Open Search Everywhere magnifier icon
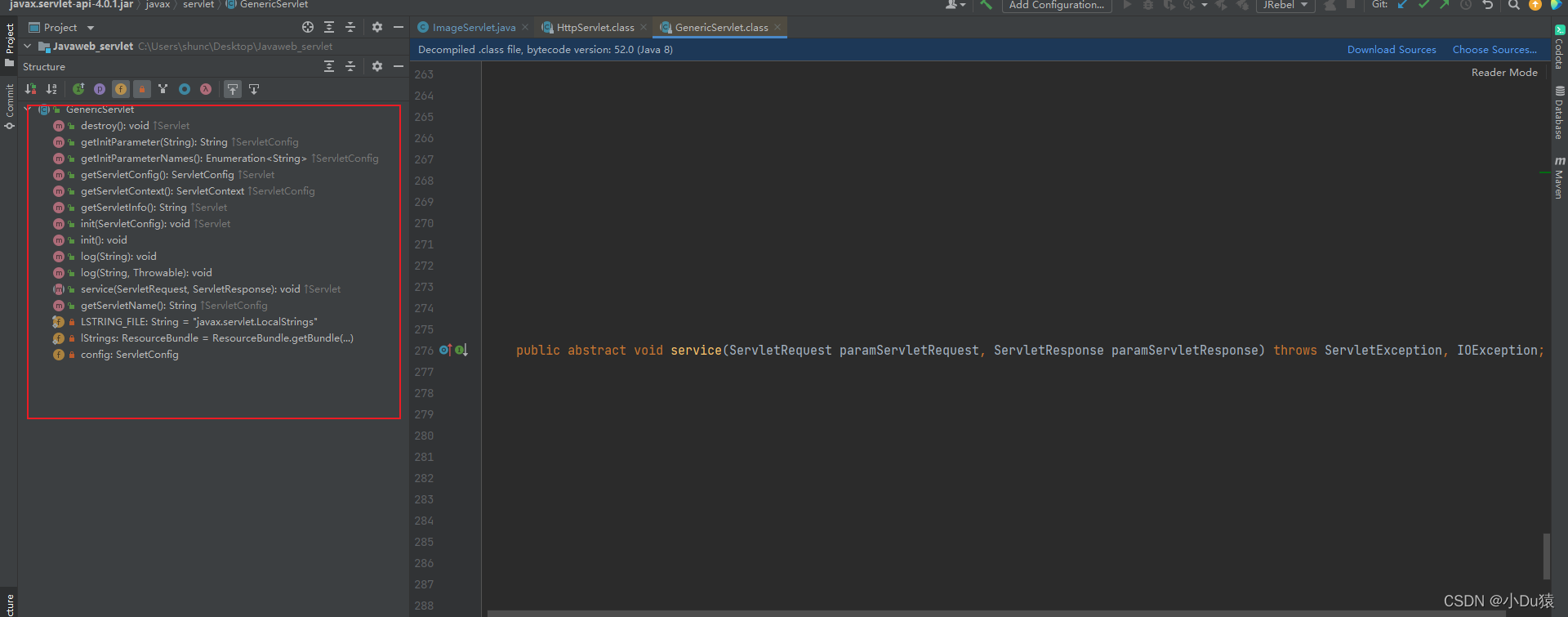Image resolution: width=1568 pixels, height=617 pixels. 1514,5
